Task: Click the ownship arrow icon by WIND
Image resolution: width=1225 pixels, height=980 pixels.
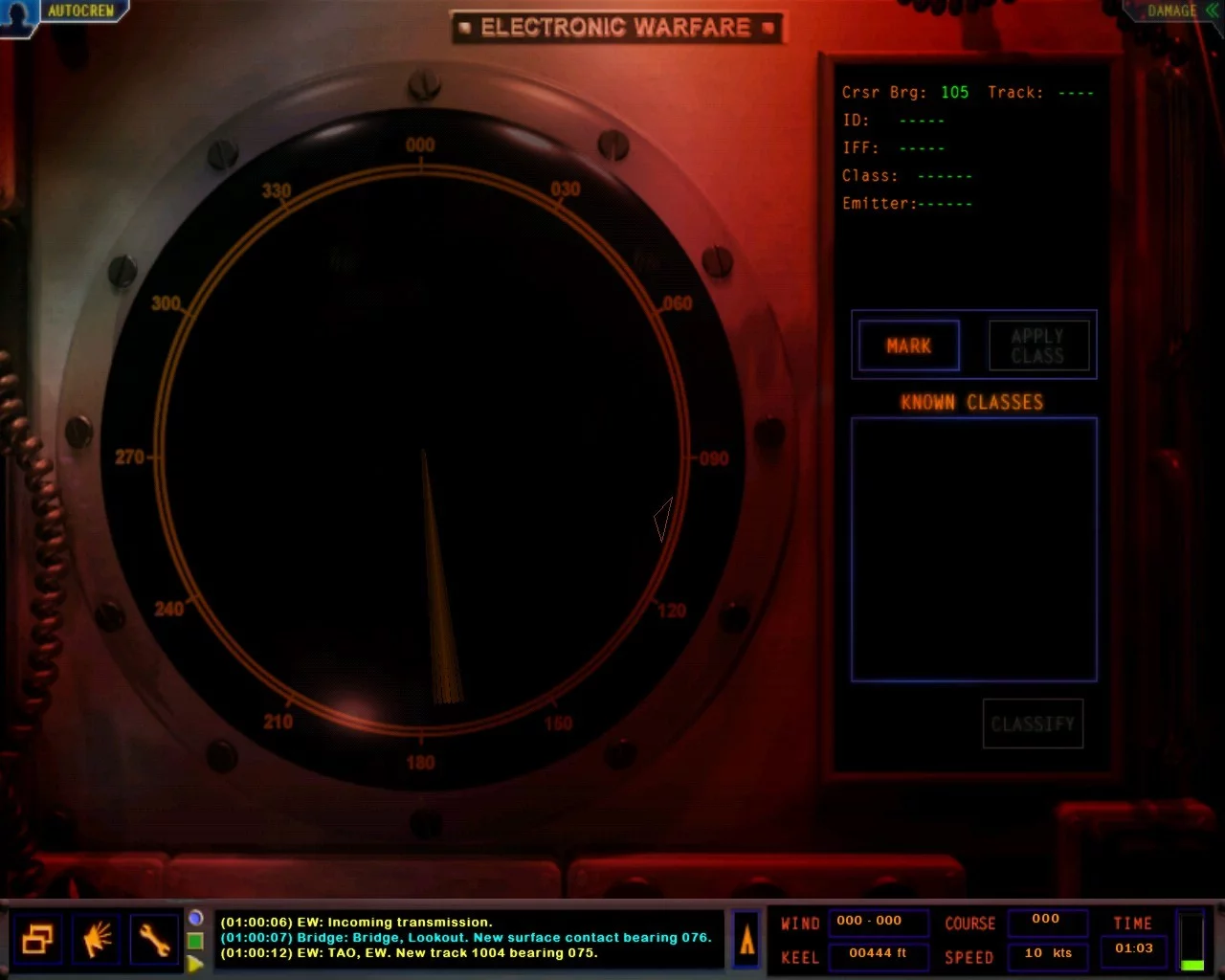Action: (746, 940)
